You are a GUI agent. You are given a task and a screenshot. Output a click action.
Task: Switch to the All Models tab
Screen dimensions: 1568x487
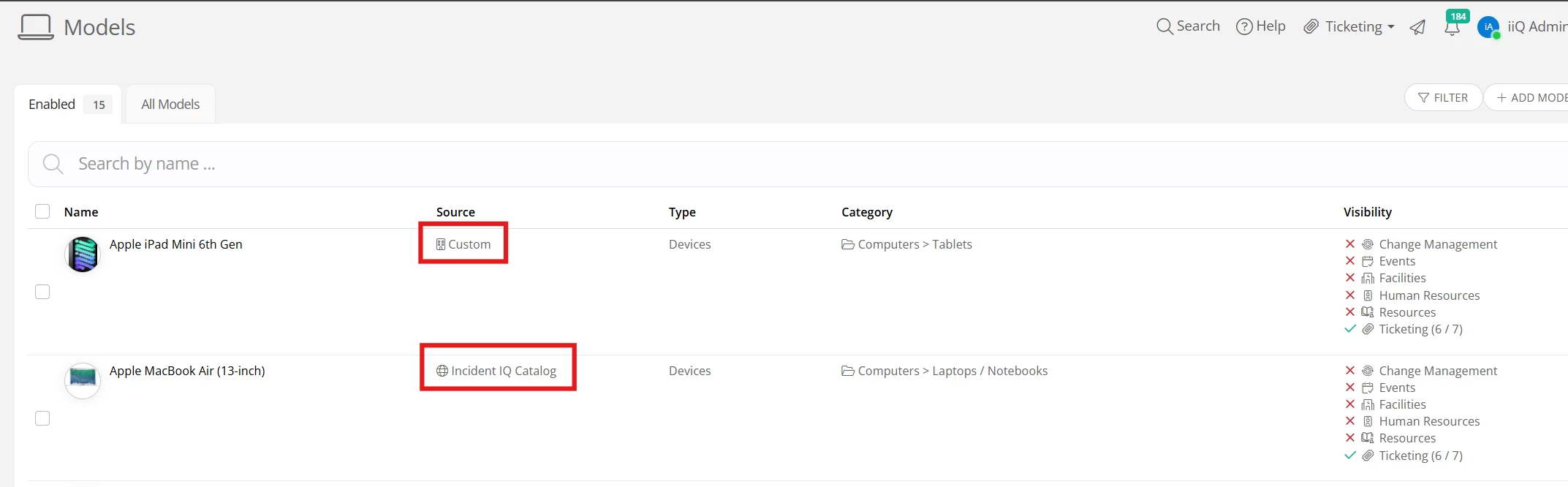tap(170, 104)
